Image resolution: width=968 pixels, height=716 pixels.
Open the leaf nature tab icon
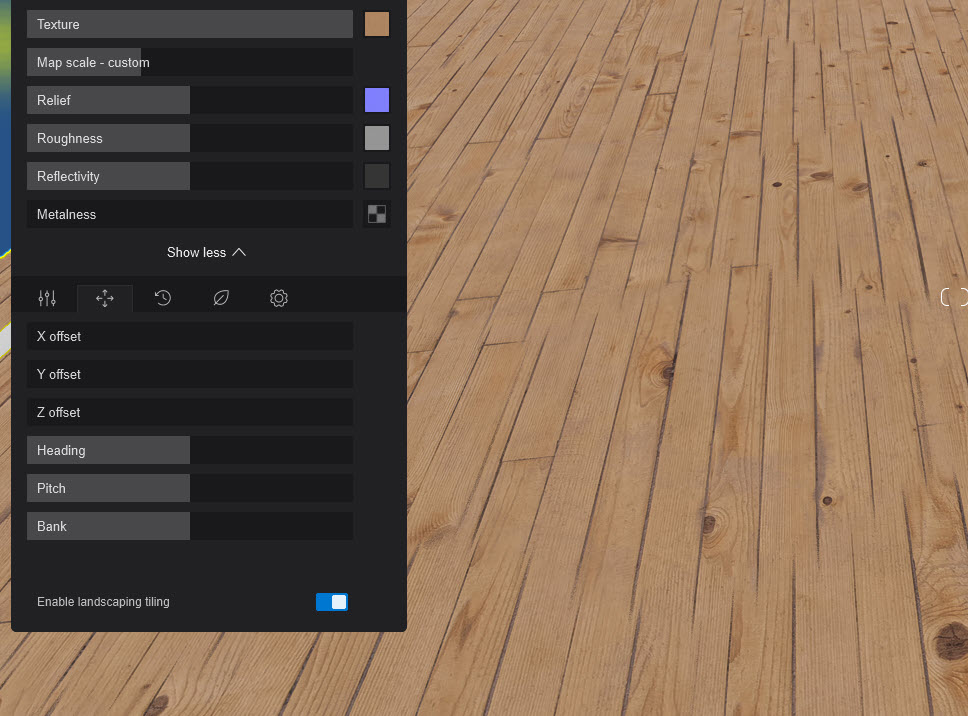221,298
